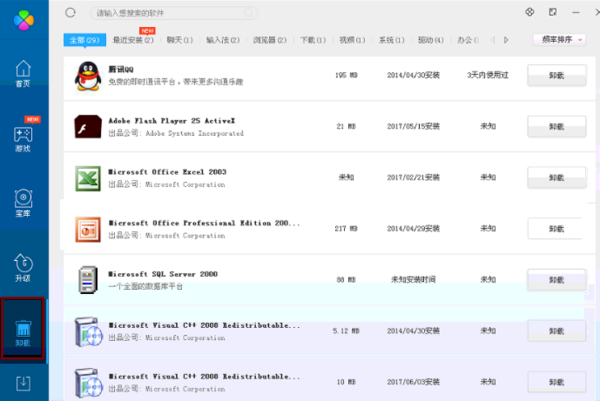Viewport: 600px width, 401px height.
Task: Click the 3天内使用过 usage text for QQ
Action: click(488, 75)
